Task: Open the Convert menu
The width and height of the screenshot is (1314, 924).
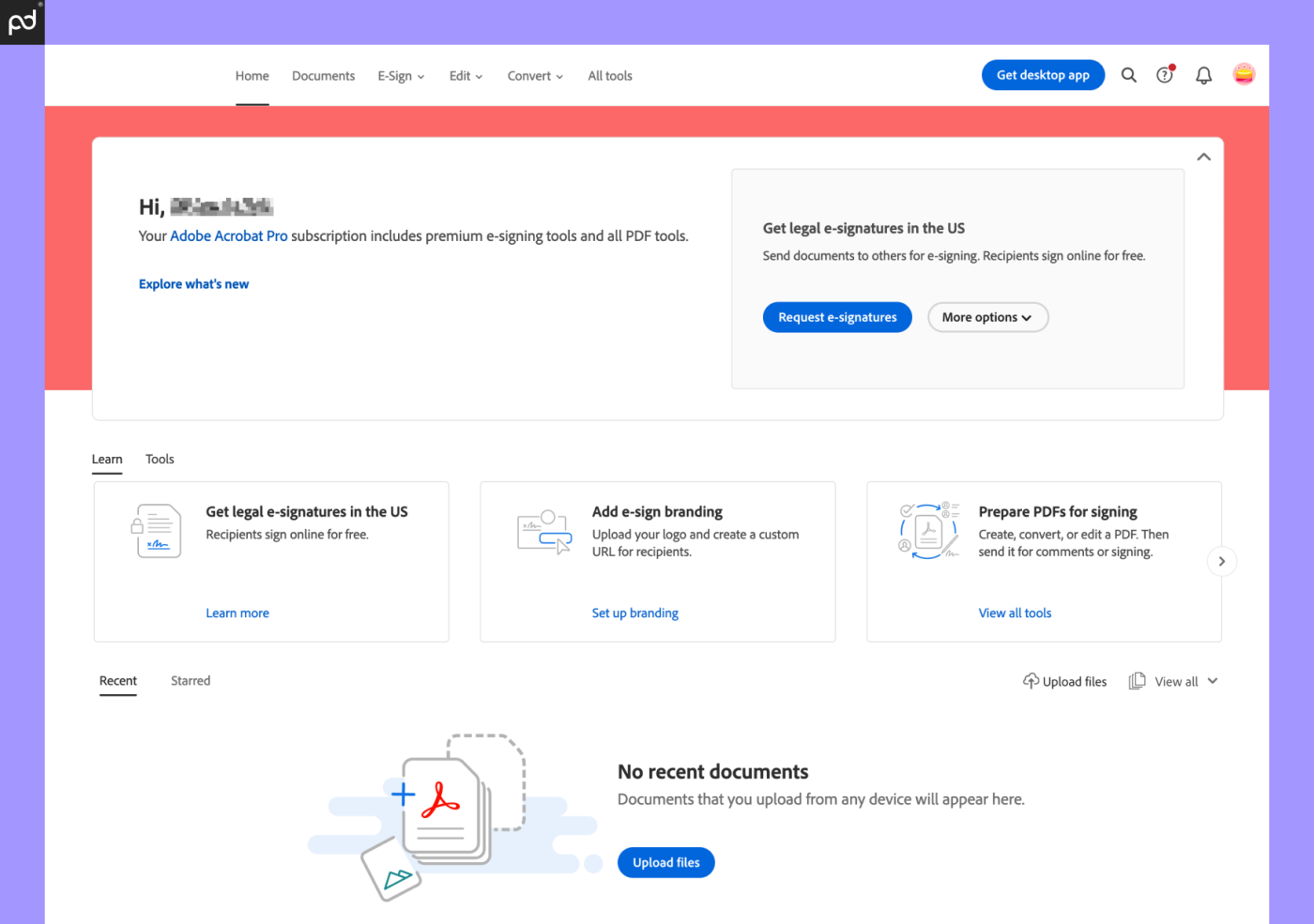Action: click(x=534, y=75)
